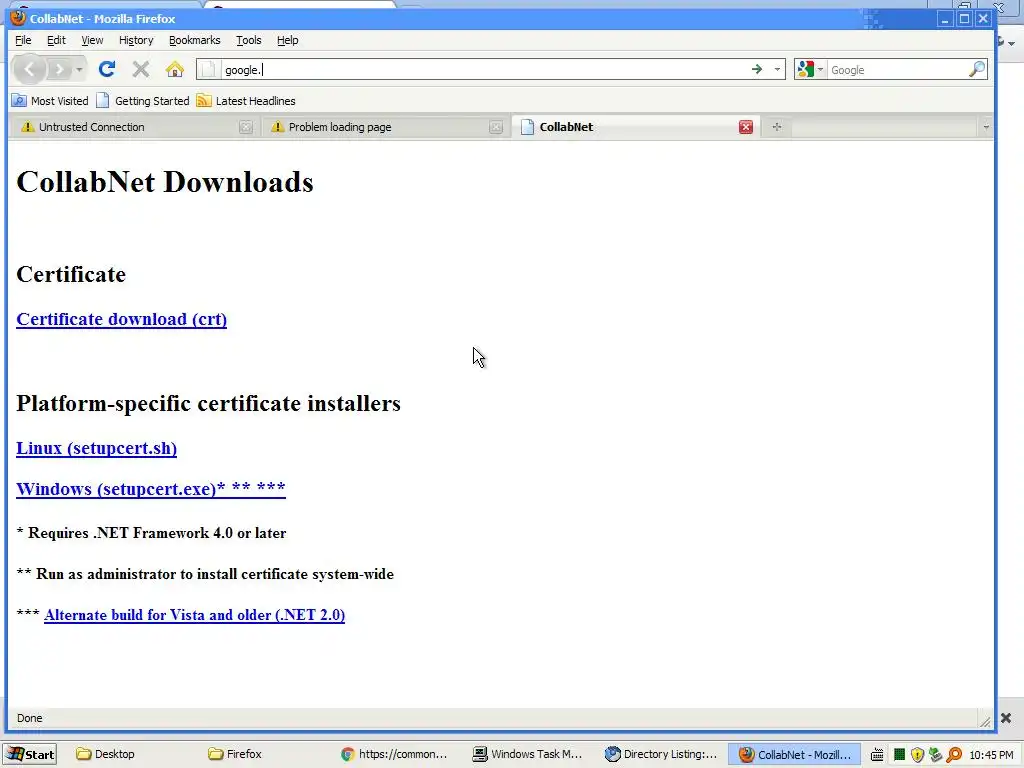Click the 'Requires .NET Framework 4.0 or later' note
The image size is (1024, 768).
tap(151, 533)
